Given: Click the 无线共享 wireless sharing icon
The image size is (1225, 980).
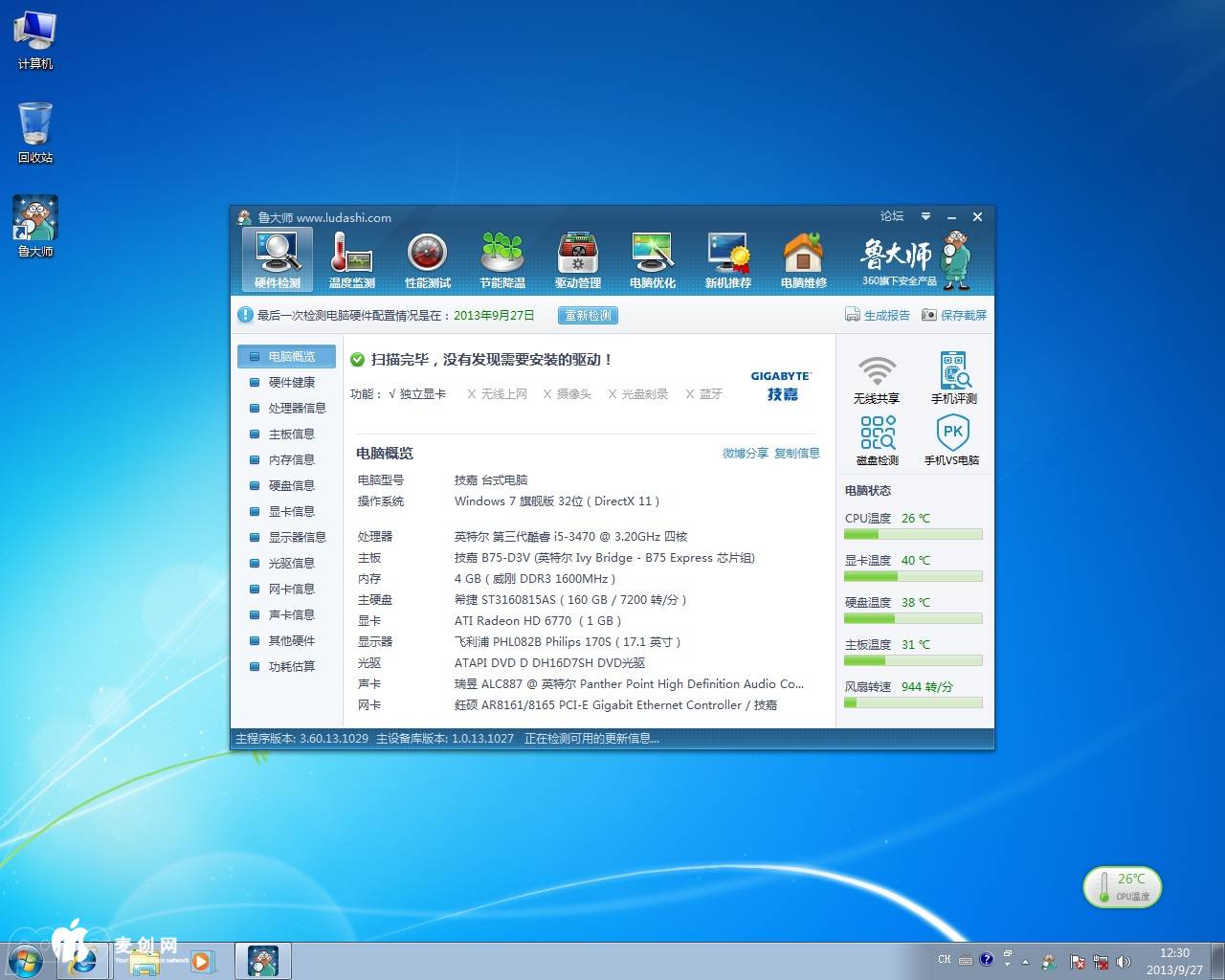Looking at the screenshot, I should point(877,376).
